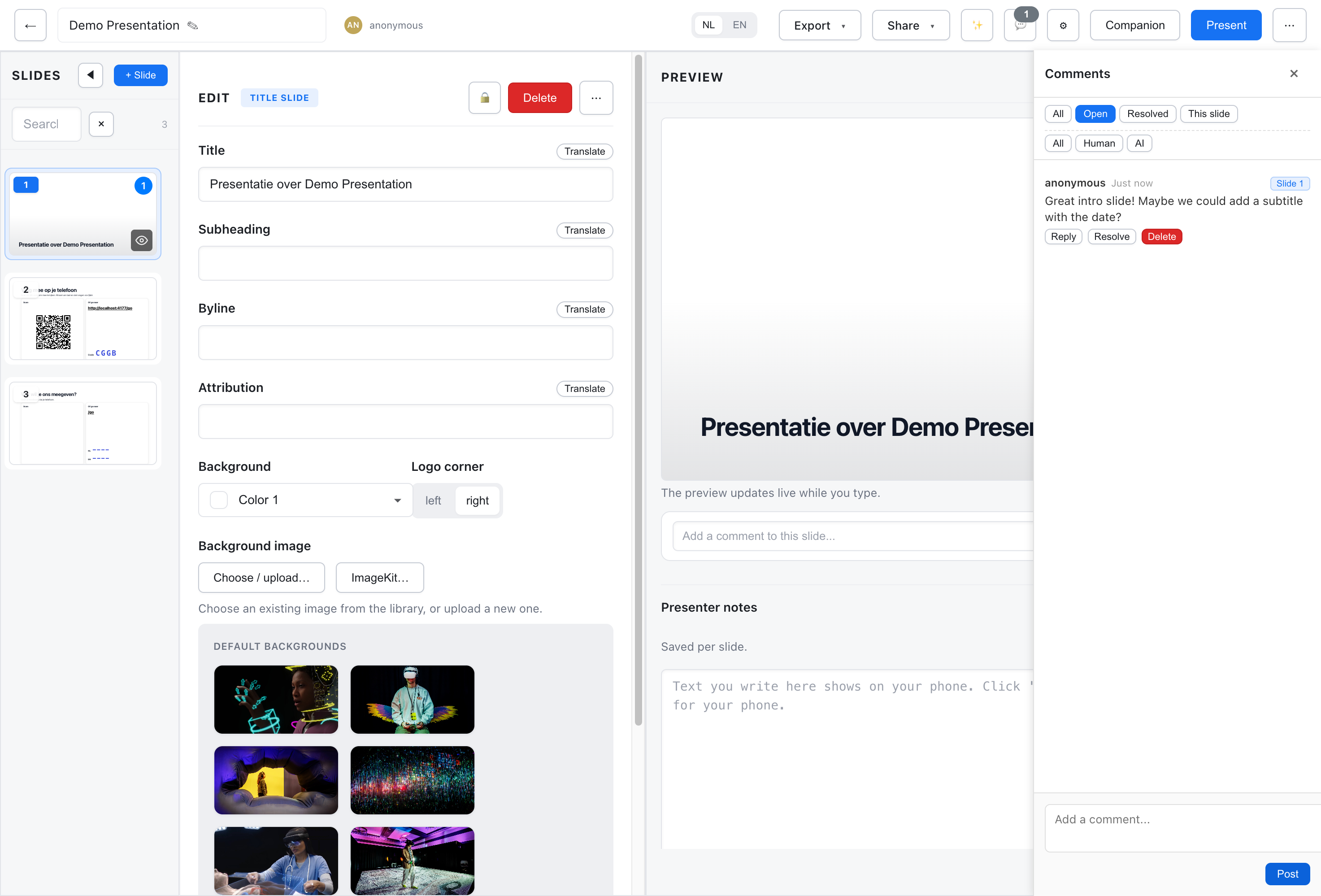Clear the slide search with x button
Image resolution: width=1321 pixels, height=896 pixels.
[x=101, y=124]
